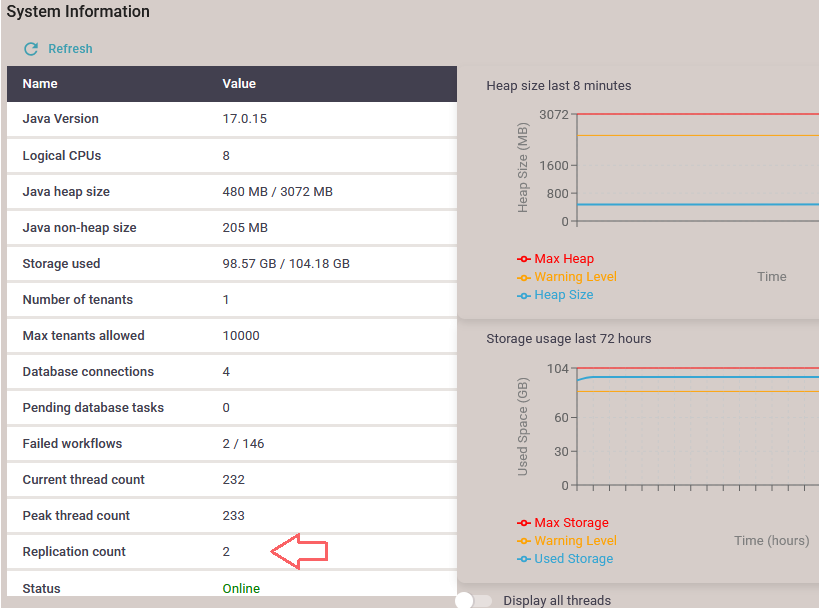
Task: Select the Status row label
Action: 41,589
